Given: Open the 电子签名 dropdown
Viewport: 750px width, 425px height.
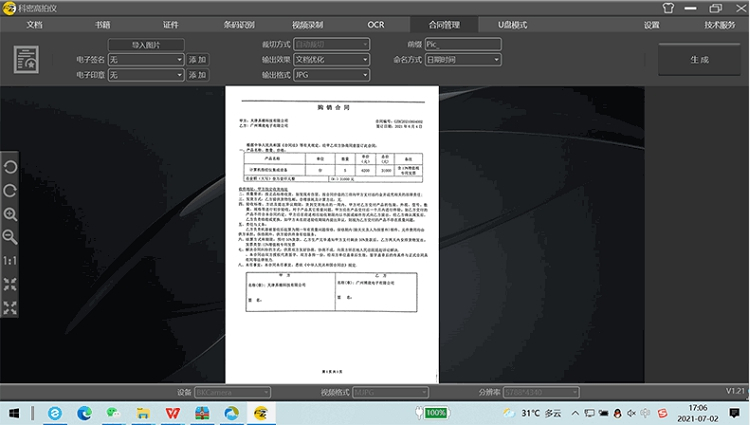Looking at the screenshot, I should tap(145, 60).
